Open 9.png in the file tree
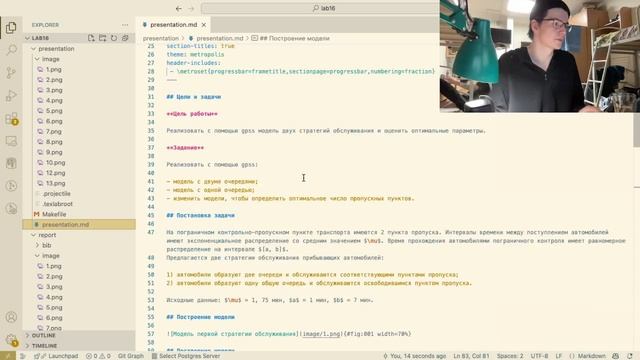The image size is (640, 360). [54, 152]
